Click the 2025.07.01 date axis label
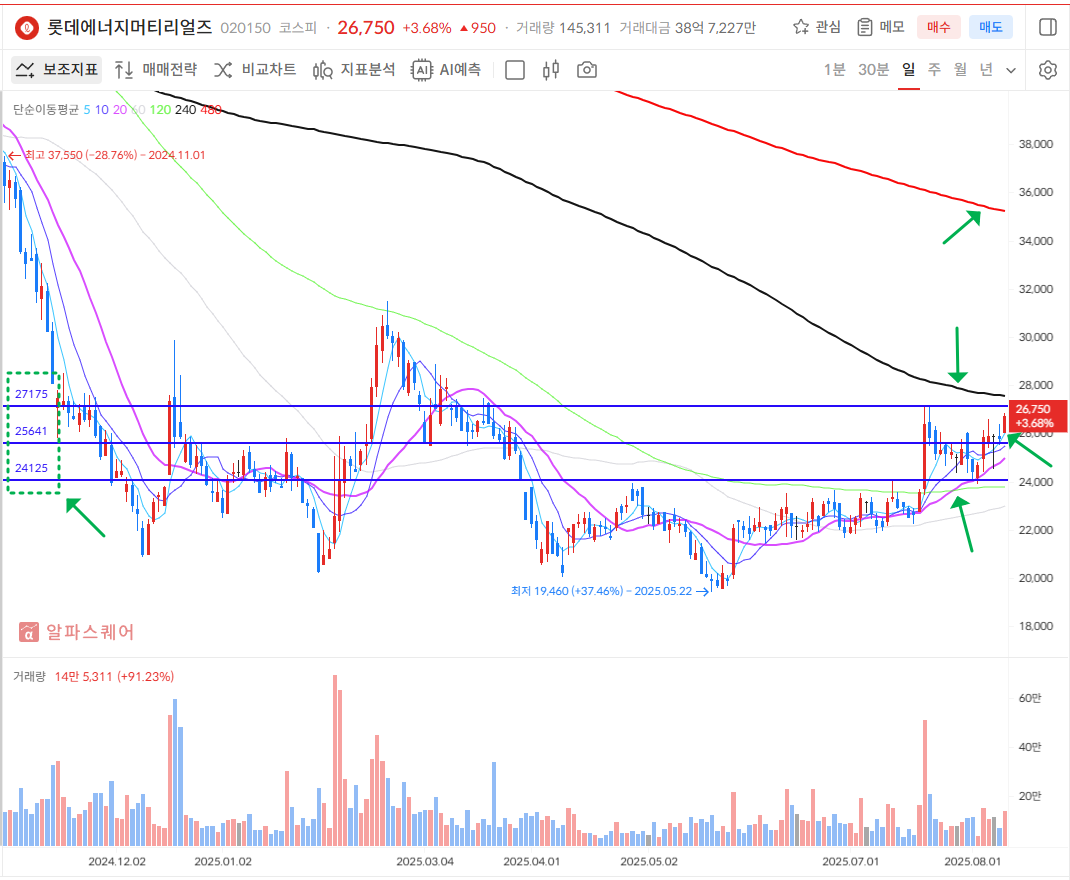Screen dimensions: 1070x880 (x=850, y=862)
